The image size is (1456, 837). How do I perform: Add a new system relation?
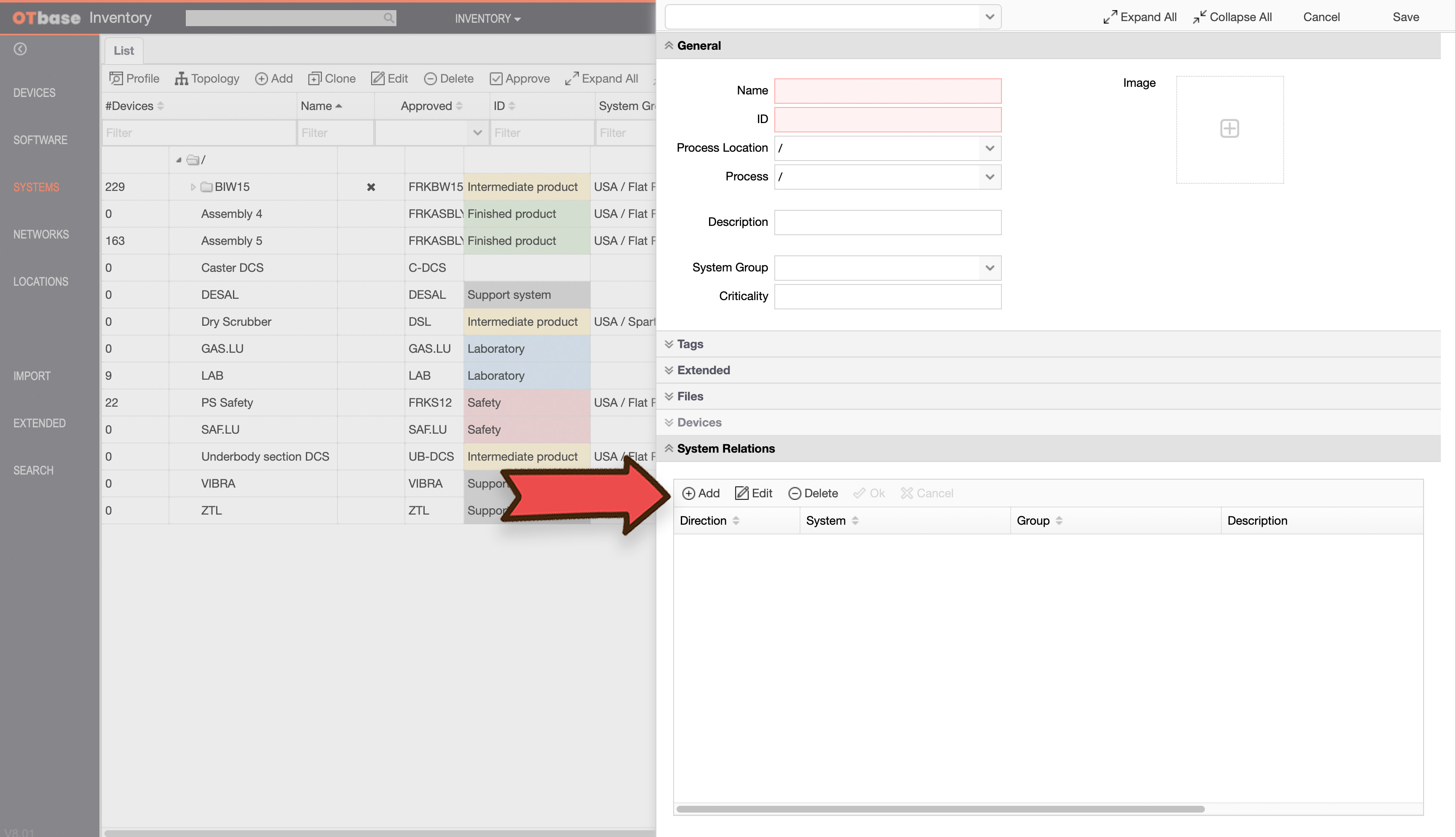(x=701, y=493)
